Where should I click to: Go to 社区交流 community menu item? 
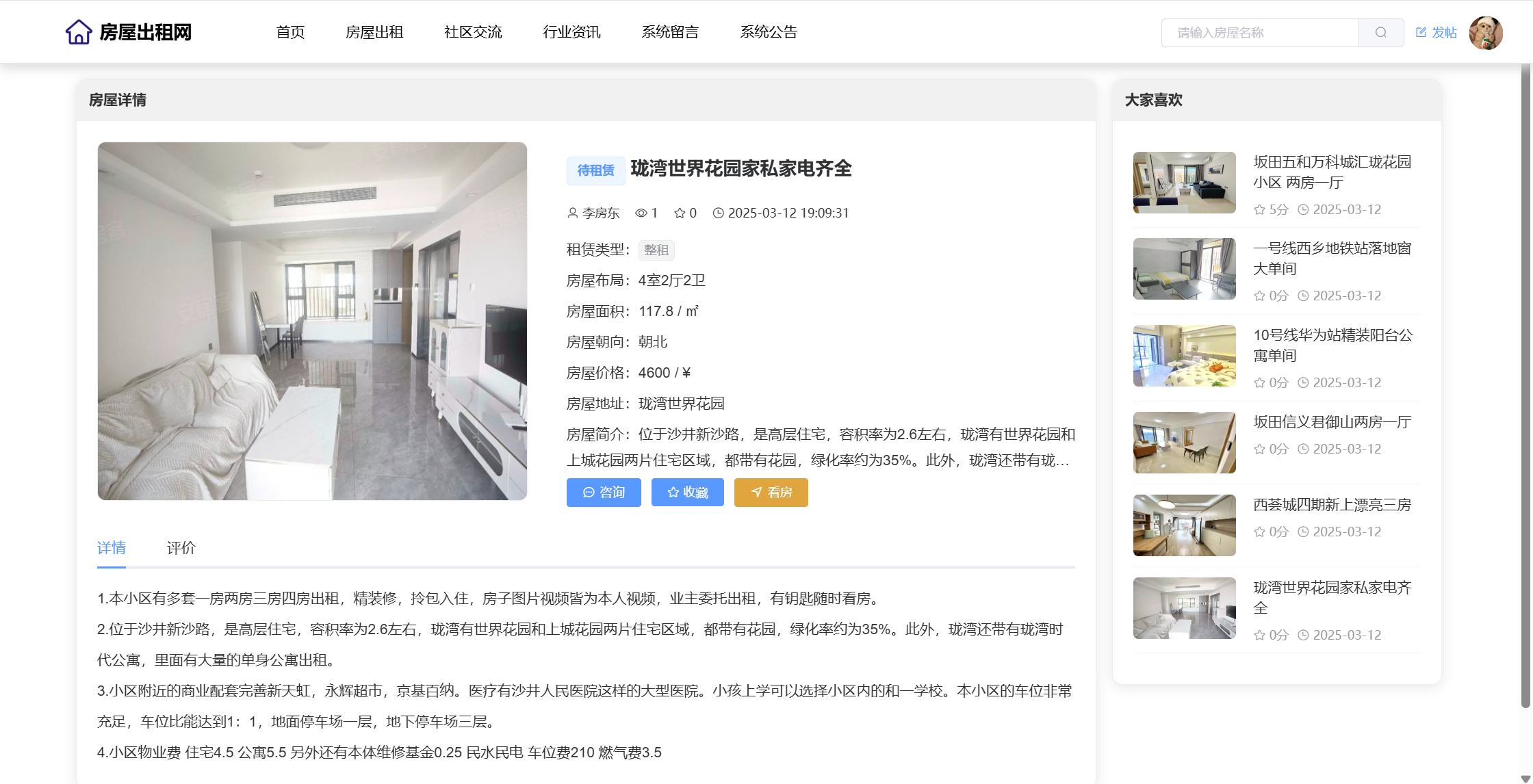click(472, 32)
